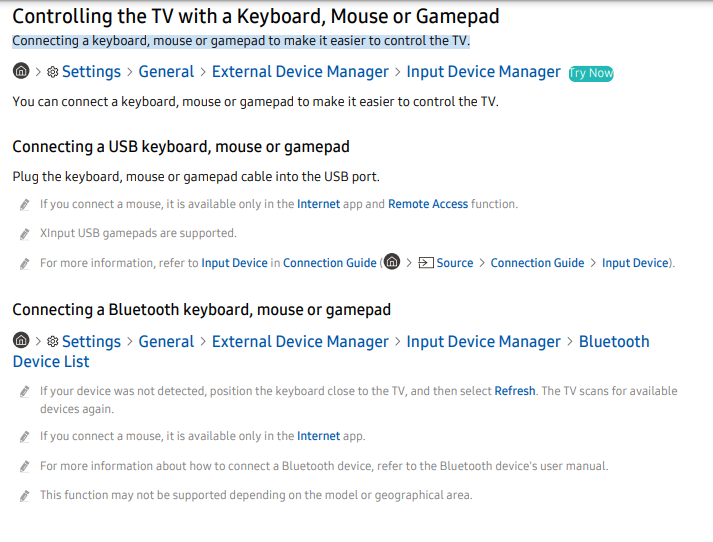Image resolution: width=713 pixels, height=542 pixels.
Task: Open External Device Manager in the top breadcrumb
Action: coord(300,72)
